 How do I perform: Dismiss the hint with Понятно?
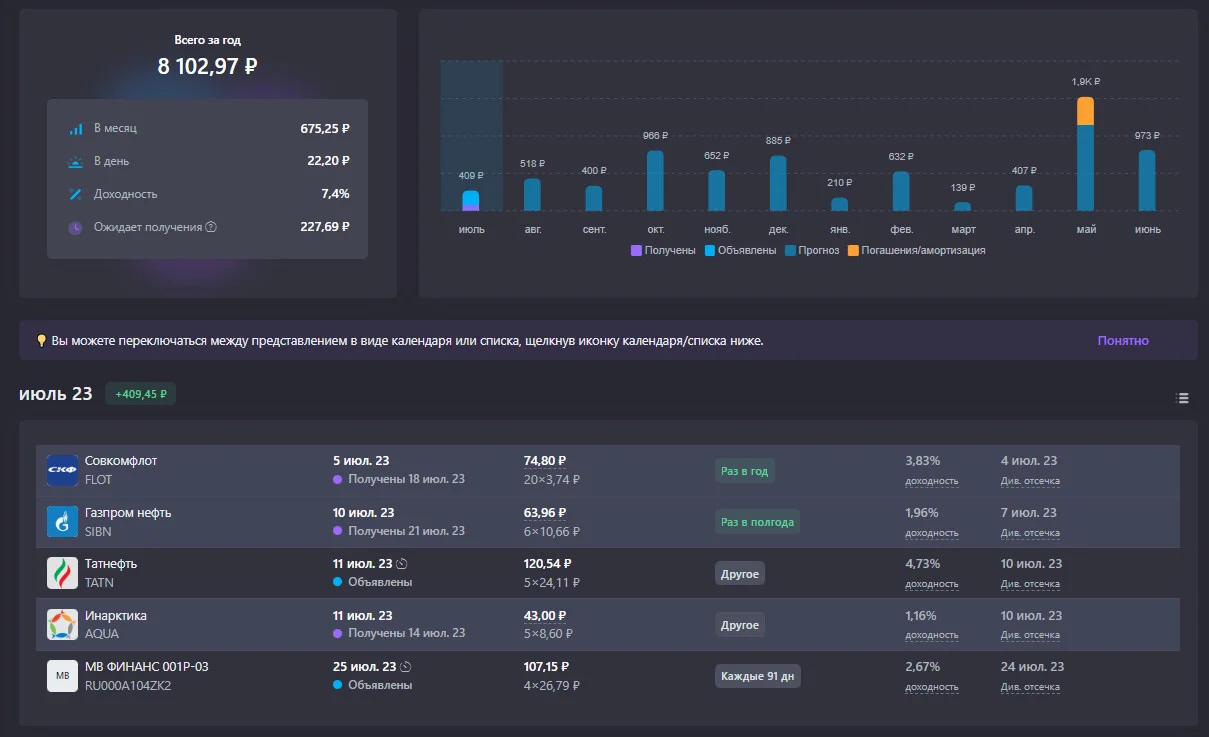coord(1123,340)
